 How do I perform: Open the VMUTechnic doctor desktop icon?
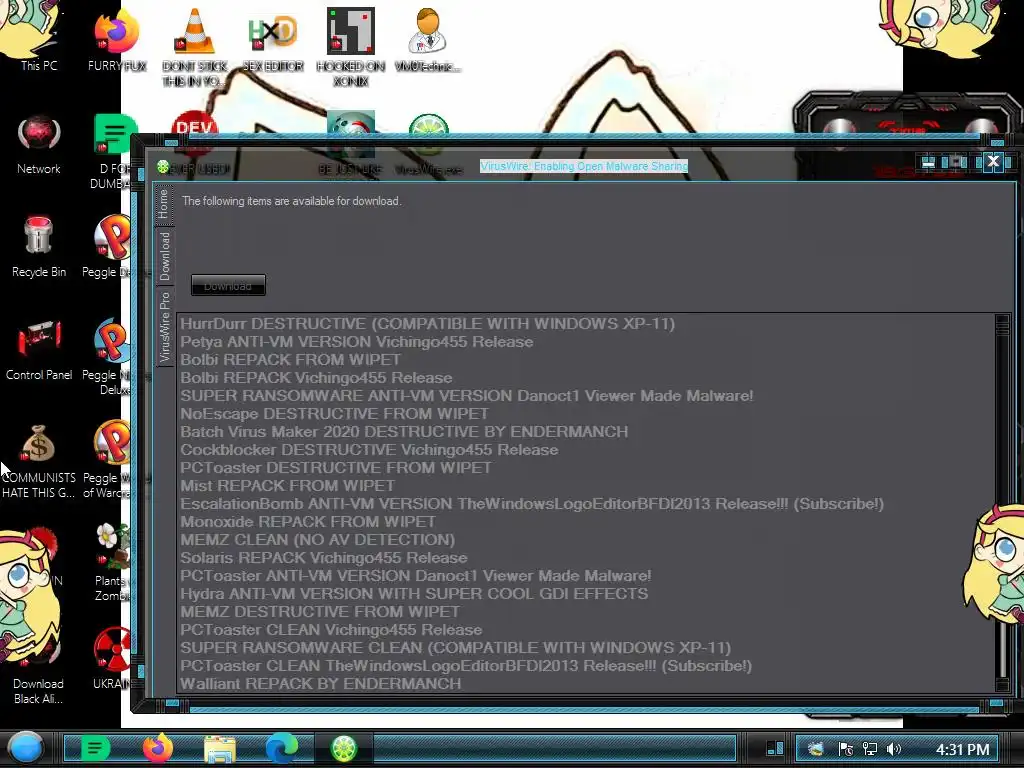428,38
